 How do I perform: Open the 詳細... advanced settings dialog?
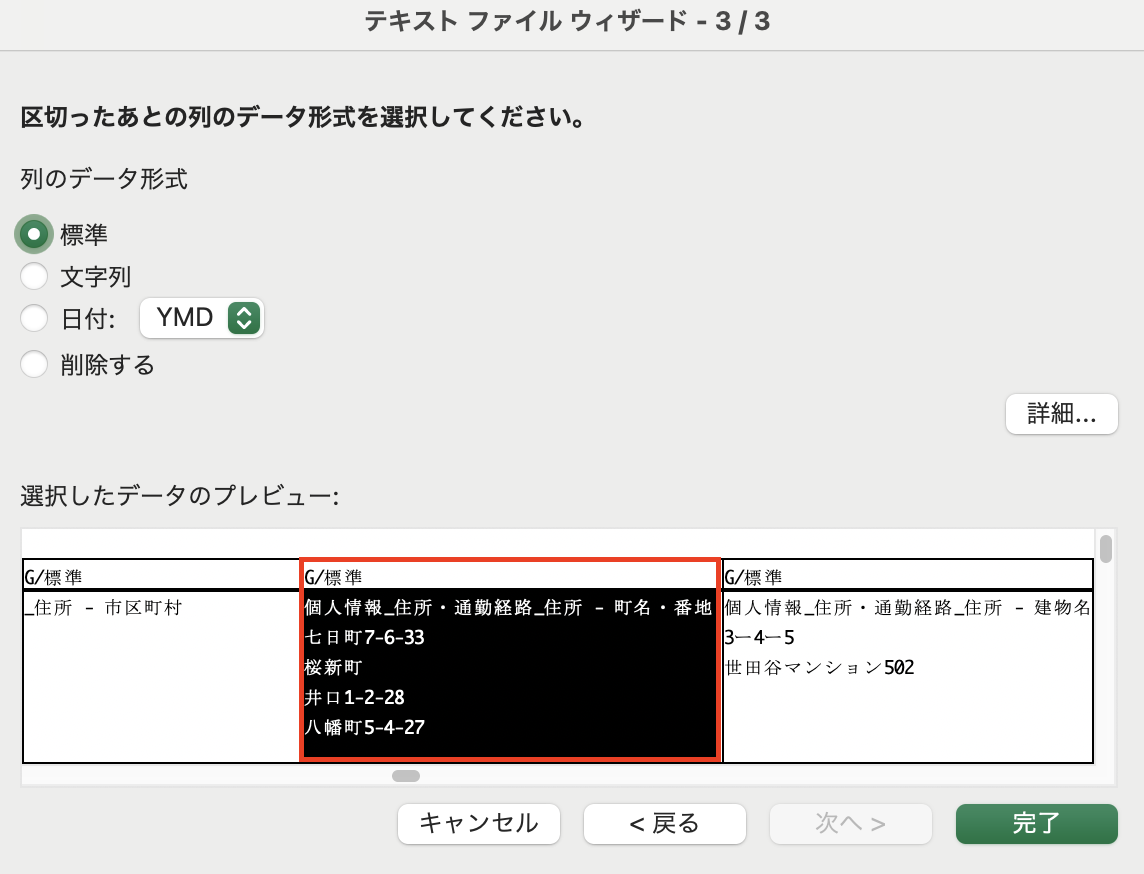coord(1062,413)
